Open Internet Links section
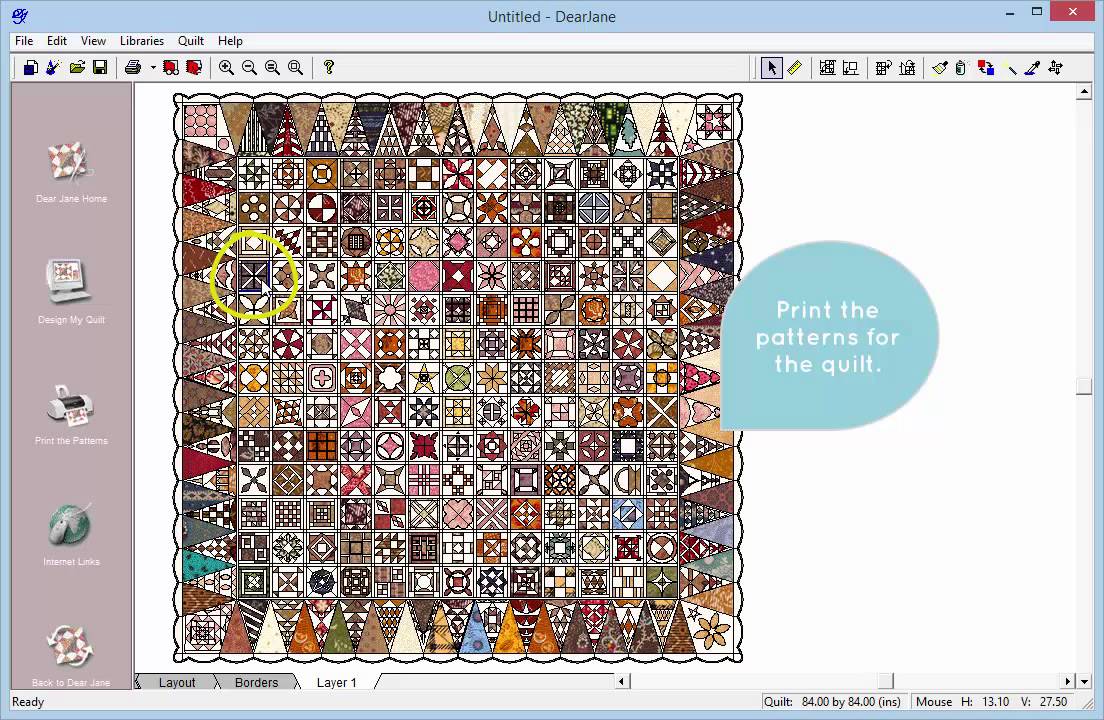The image size is (1104, 720). pos(70,535)
